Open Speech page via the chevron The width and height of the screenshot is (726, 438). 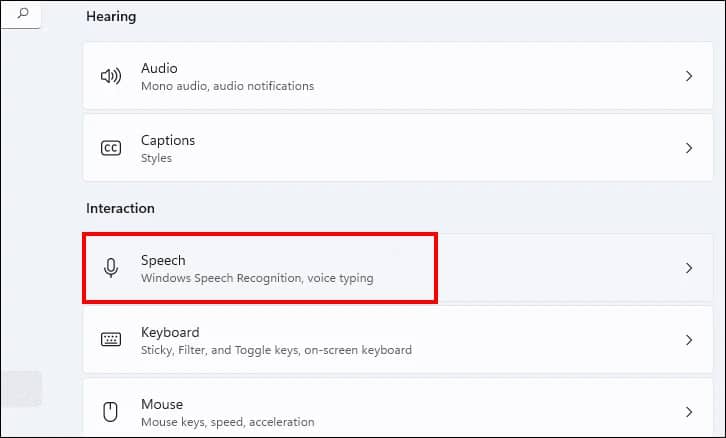tap(688, 268)
